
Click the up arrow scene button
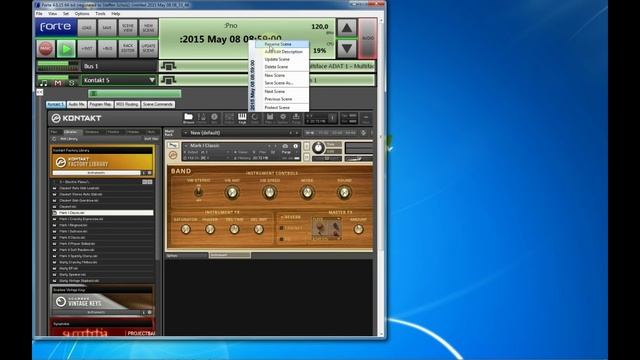click(x=347, y=28)
